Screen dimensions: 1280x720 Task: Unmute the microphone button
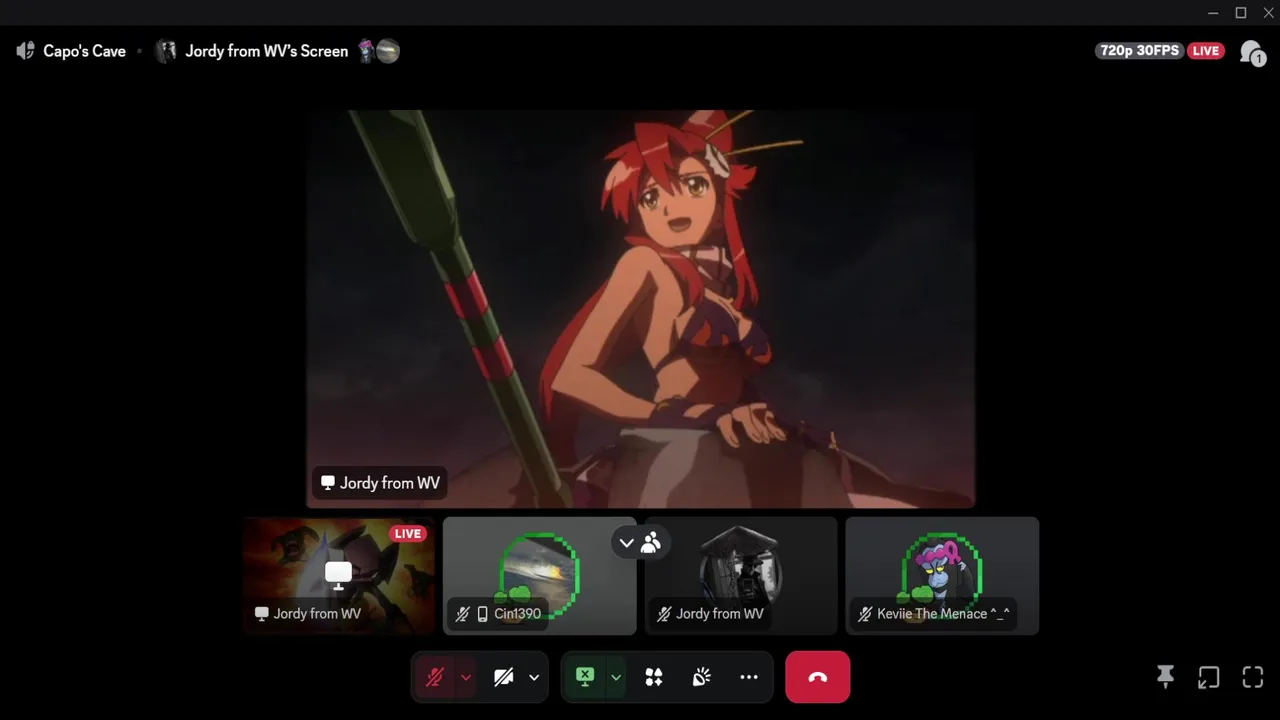(x=434, y=677)
